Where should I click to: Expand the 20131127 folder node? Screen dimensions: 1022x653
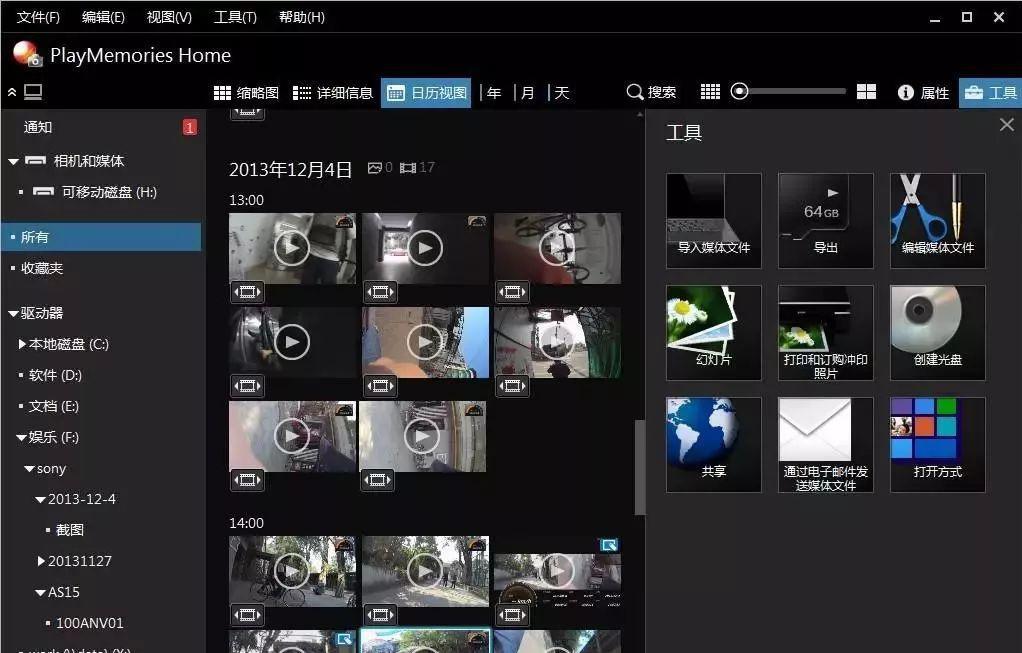pyautogui.click(x=41, y=560)
